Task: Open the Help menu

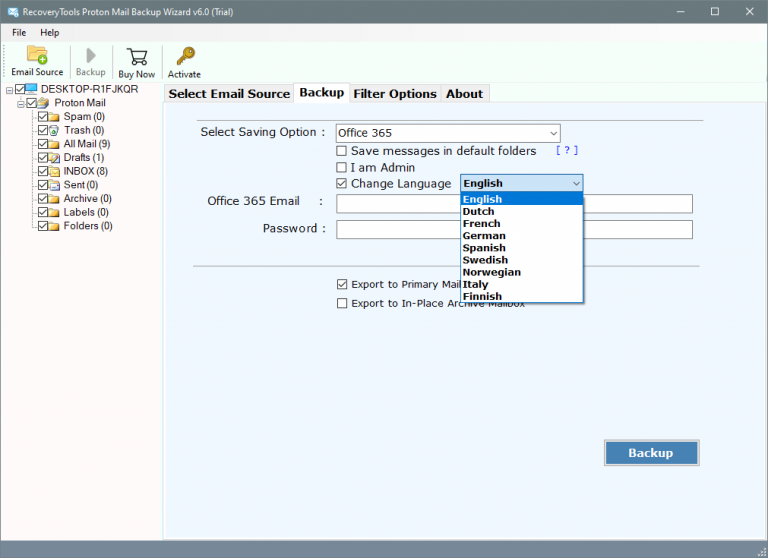Action: click(x=49, y=33)
